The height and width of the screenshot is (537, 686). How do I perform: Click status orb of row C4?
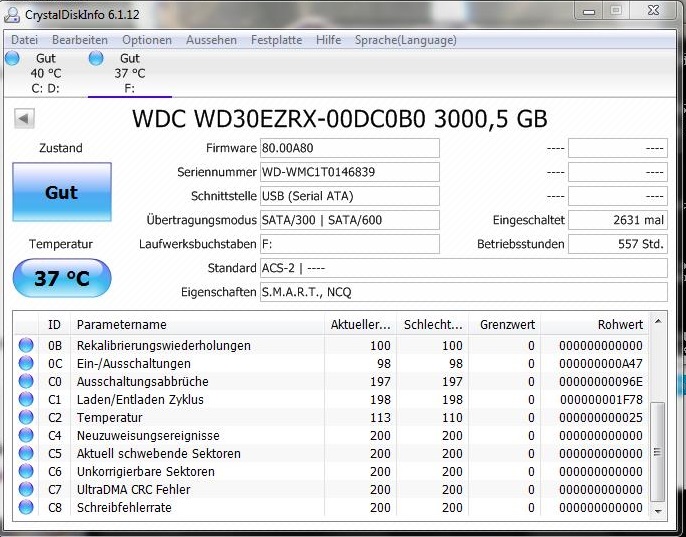coord(26,435)
